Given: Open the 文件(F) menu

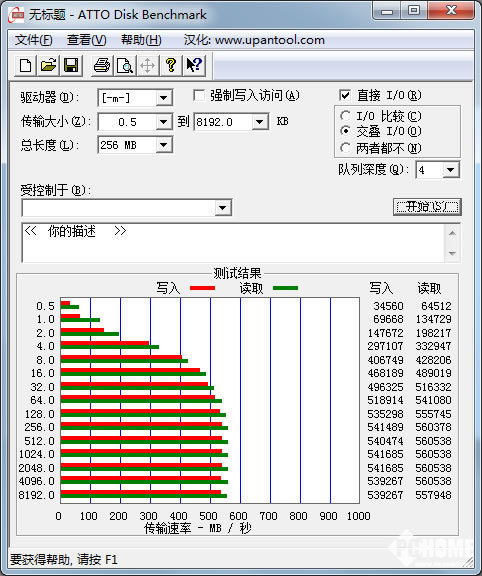Looking at the screenshot, I should click(33, 40).
